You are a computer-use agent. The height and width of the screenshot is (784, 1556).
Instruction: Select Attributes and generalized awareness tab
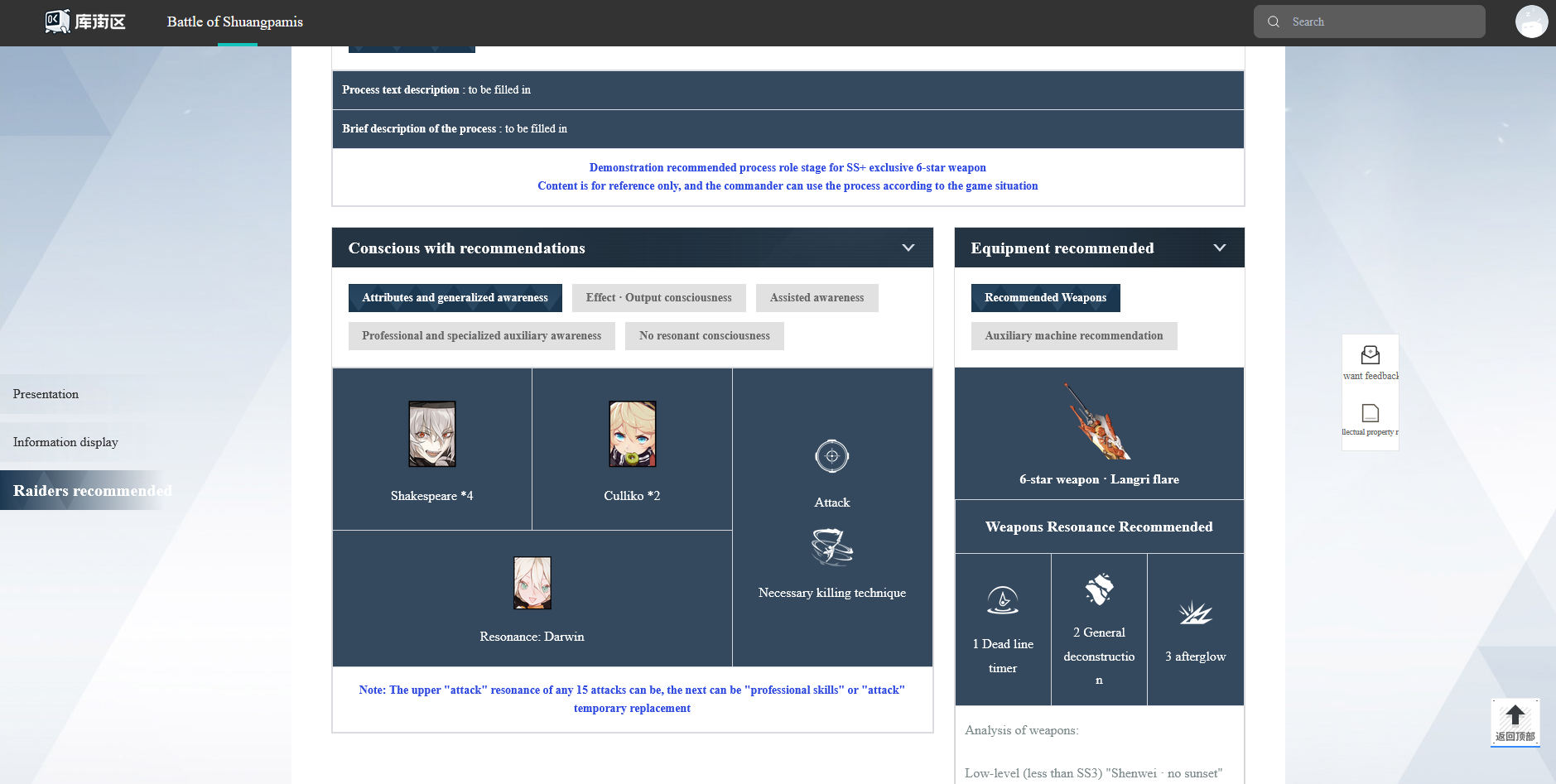(455, 298)
